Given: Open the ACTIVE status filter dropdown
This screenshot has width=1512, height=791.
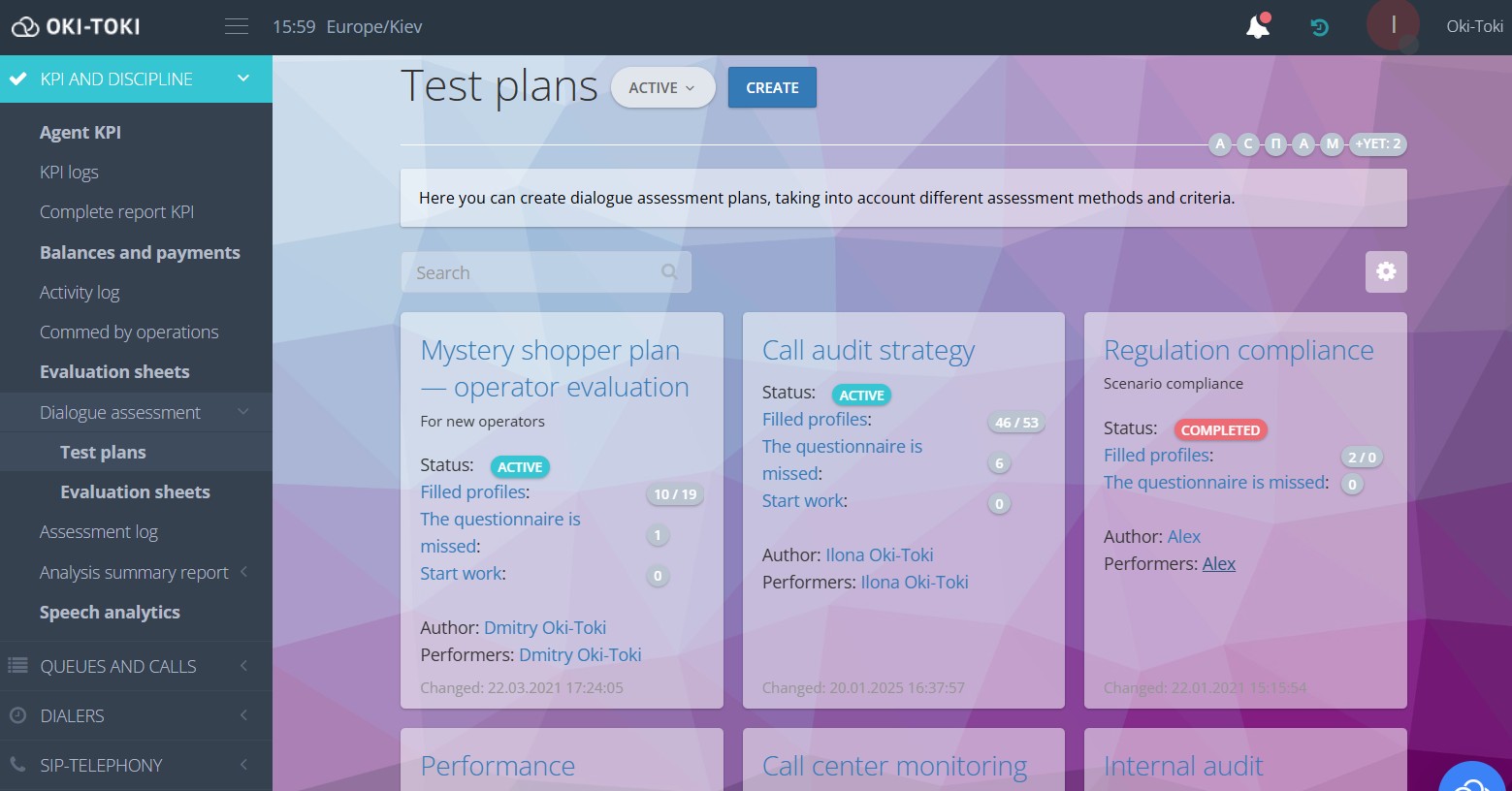Looking at the screenshot, I should tap(662, 88).
